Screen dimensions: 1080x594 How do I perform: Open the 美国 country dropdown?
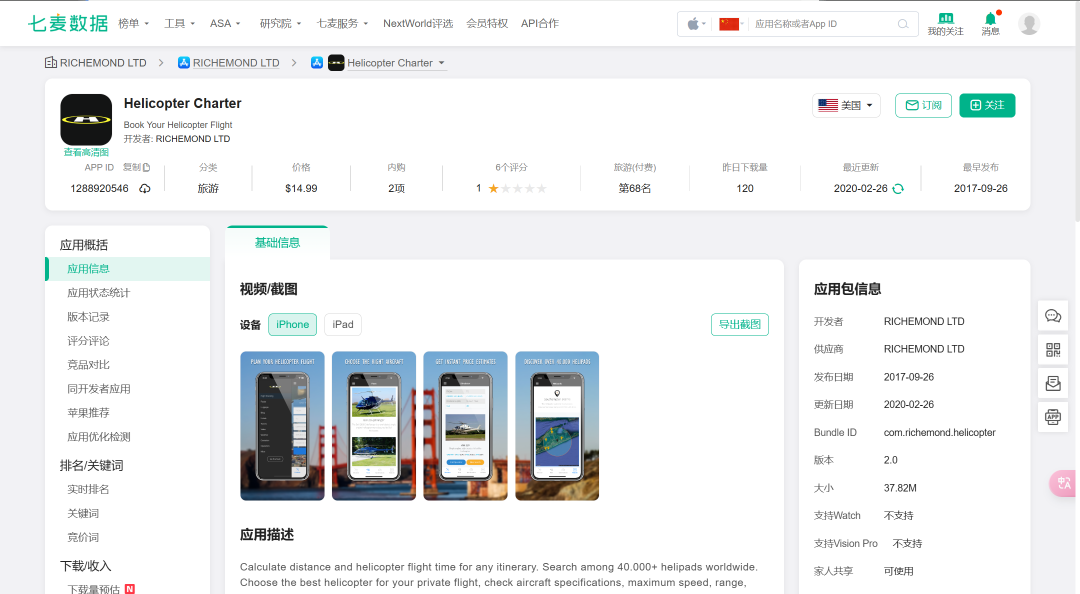(847, 105)
